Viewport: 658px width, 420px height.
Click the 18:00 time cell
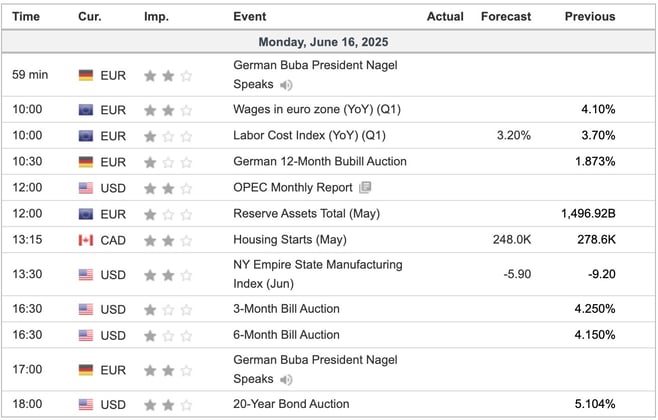pos(27,404)
